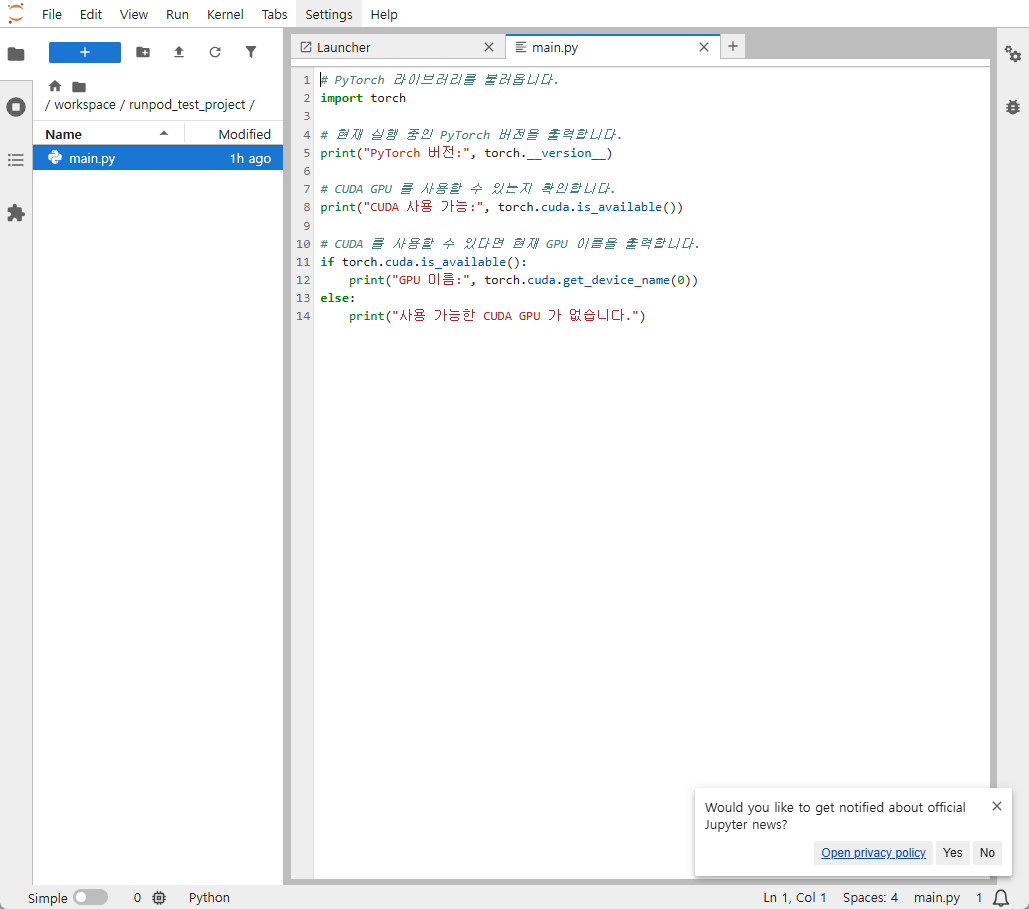
Task: Open the Extension Manager puzzle icon
Action: click(x=16, y=213)
